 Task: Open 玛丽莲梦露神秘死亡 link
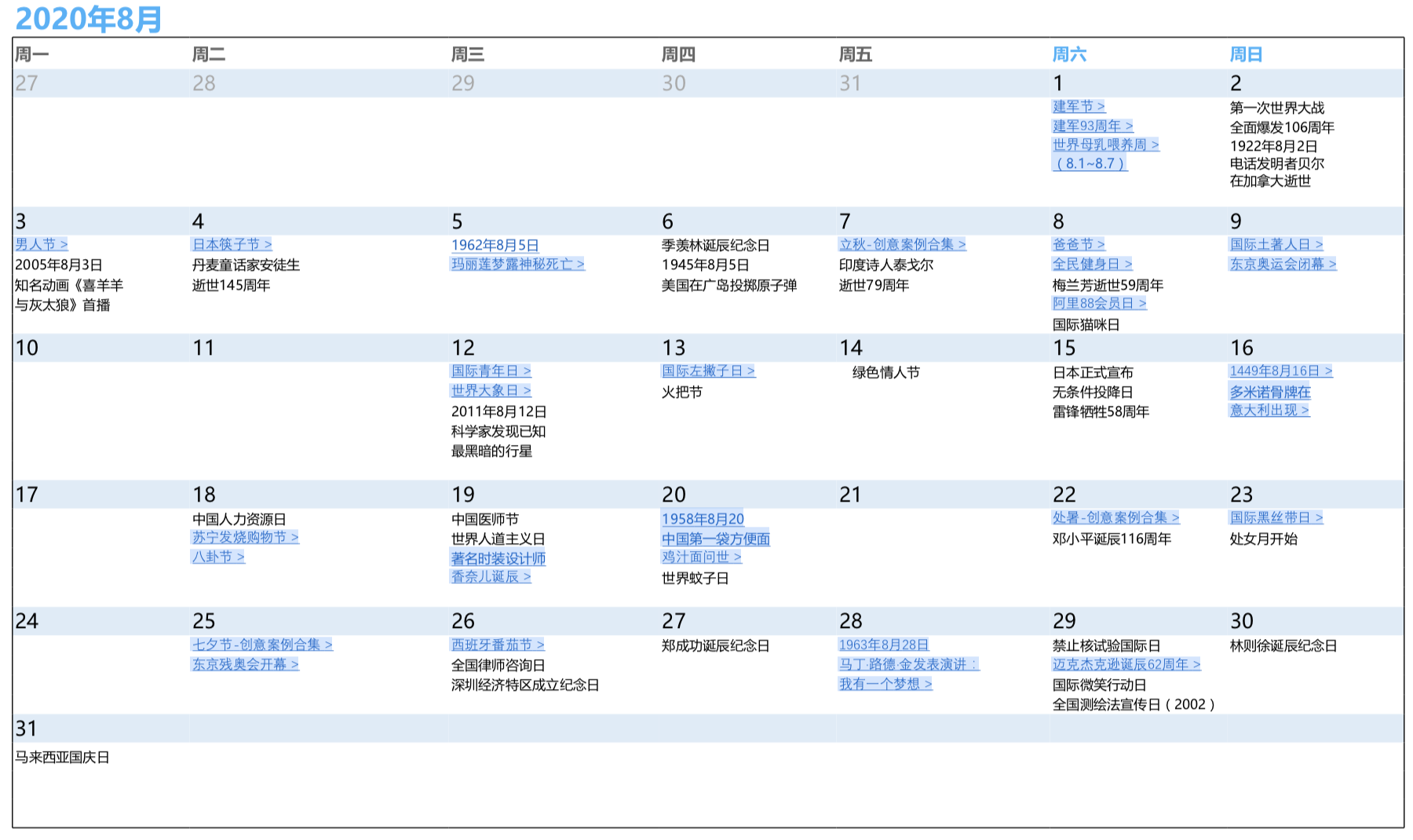[518, 265]
